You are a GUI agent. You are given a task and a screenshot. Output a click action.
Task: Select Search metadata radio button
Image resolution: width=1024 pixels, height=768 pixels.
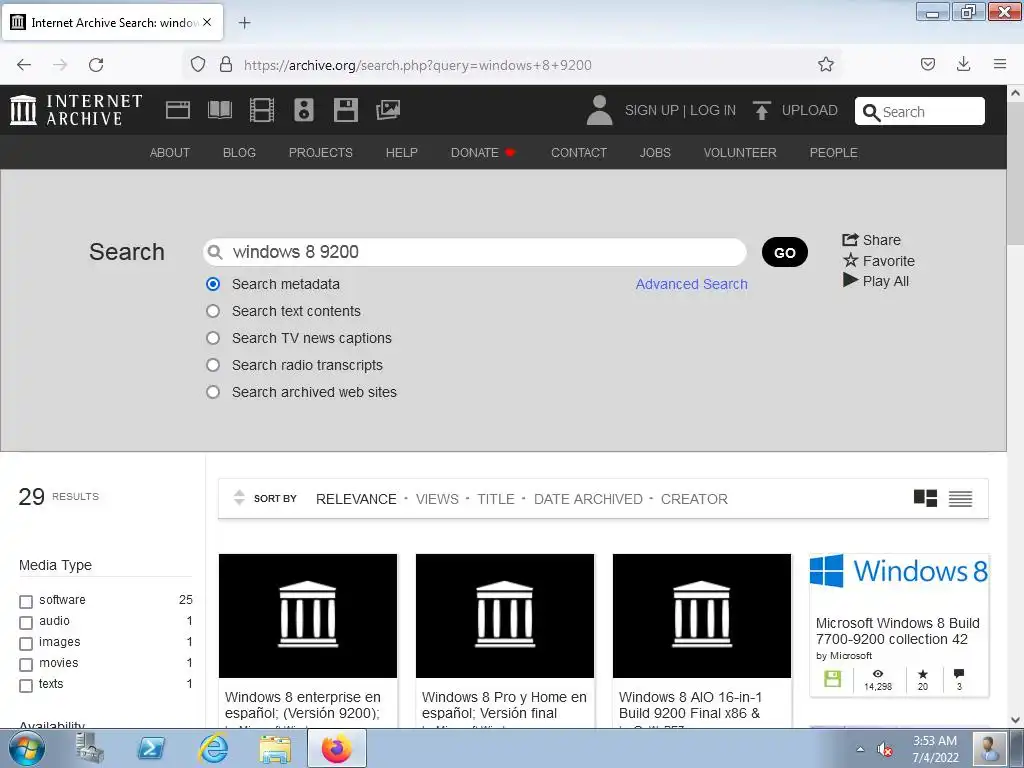pos(213,284)
